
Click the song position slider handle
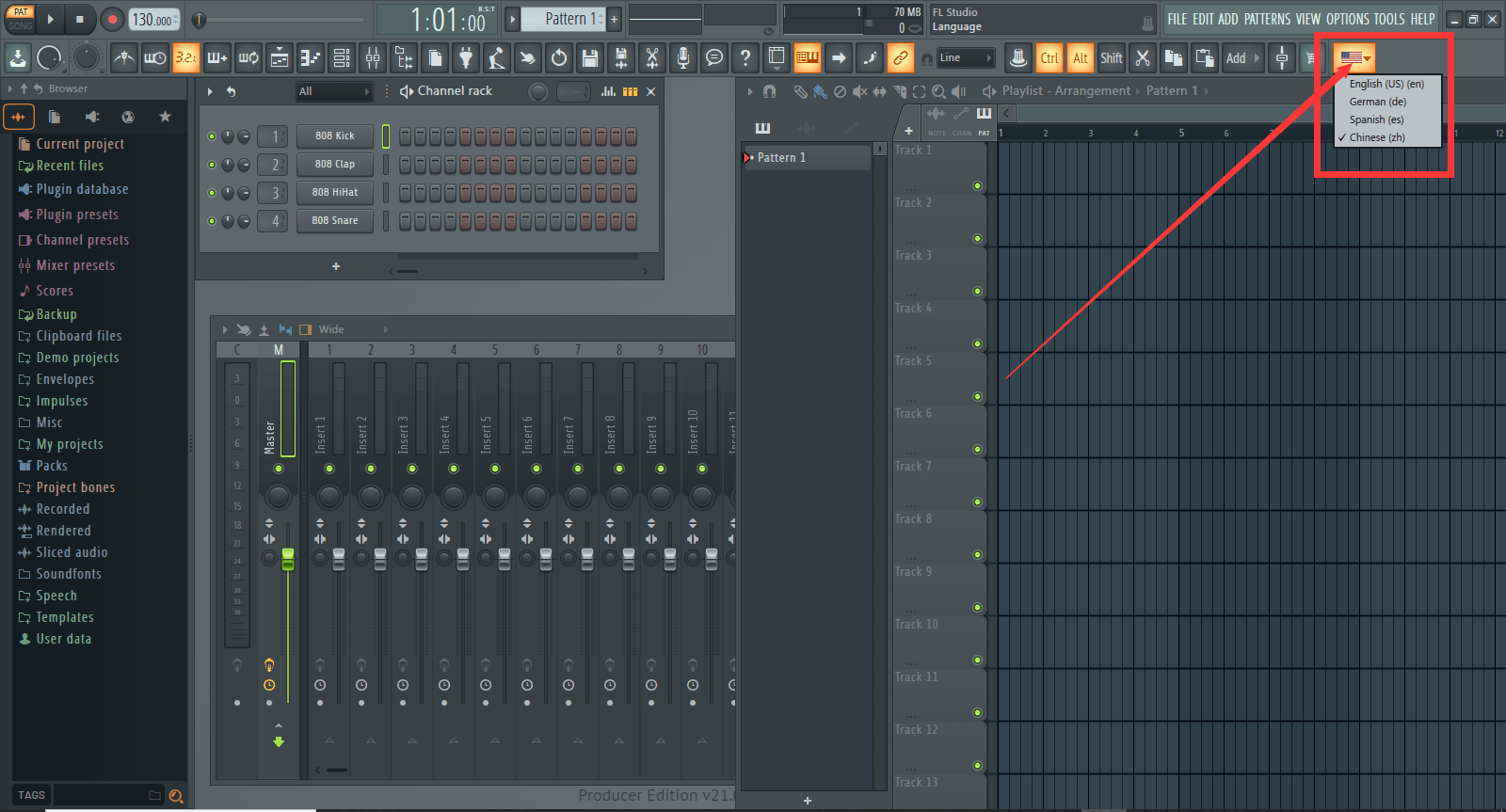[x=199, y=19]
